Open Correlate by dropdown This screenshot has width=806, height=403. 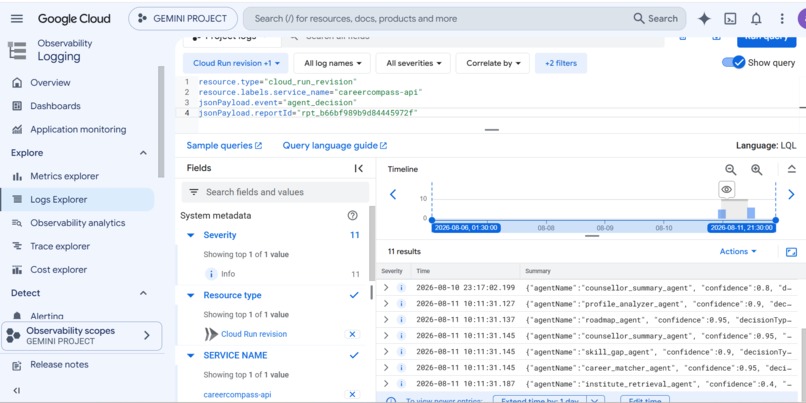pyautogui.click(x=493, y=63)
